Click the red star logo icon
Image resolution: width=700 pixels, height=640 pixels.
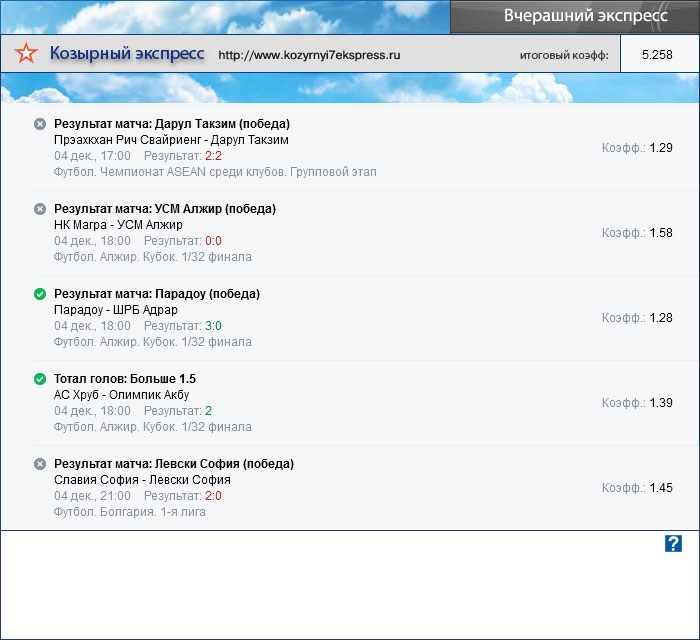(x=28, y=54)
